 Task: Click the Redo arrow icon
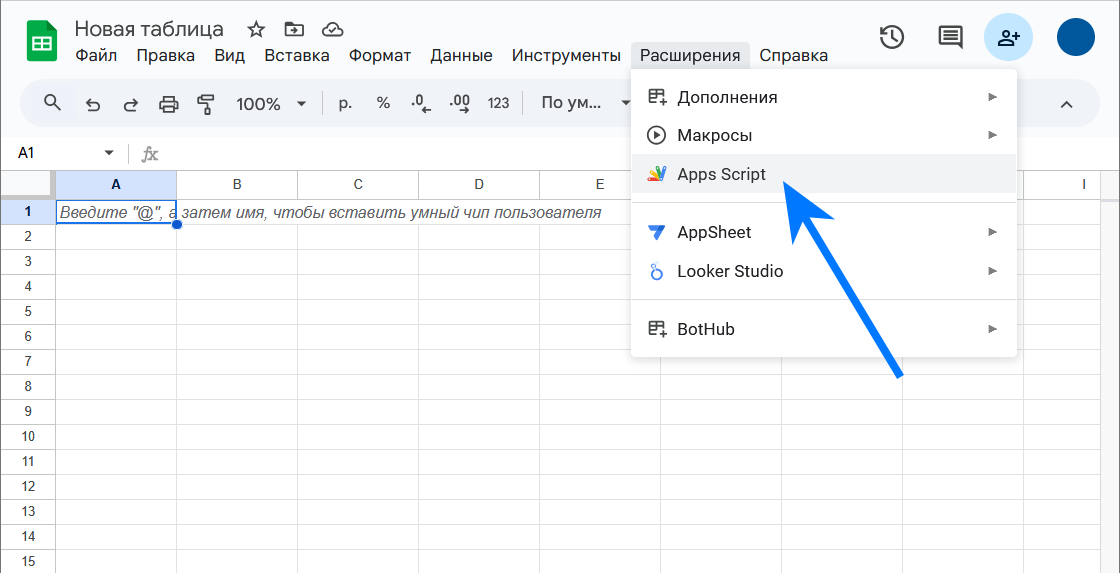click(130, 104)
